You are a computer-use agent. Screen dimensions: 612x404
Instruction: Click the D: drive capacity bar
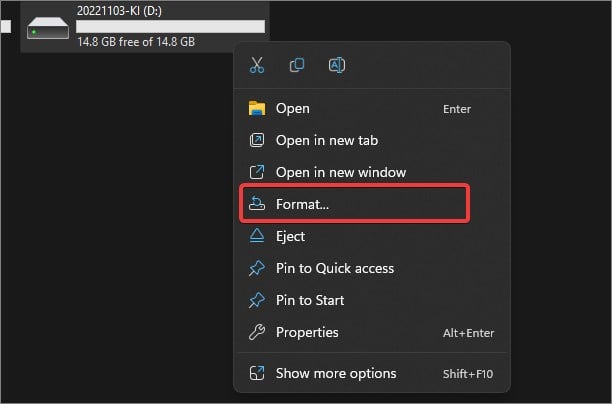click(x=170, y=27)
